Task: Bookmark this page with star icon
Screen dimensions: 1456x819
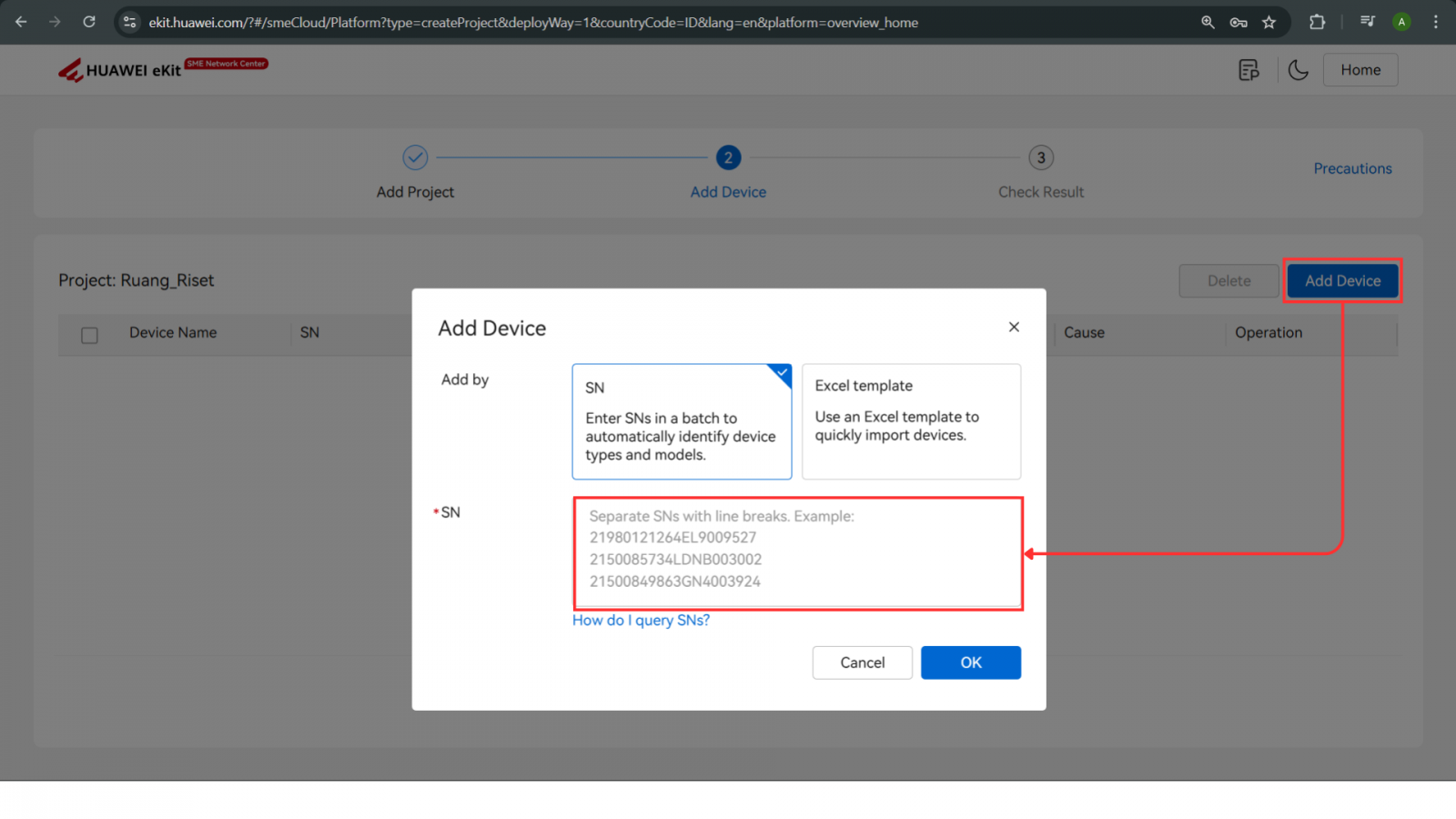Action: (1269, 22)
